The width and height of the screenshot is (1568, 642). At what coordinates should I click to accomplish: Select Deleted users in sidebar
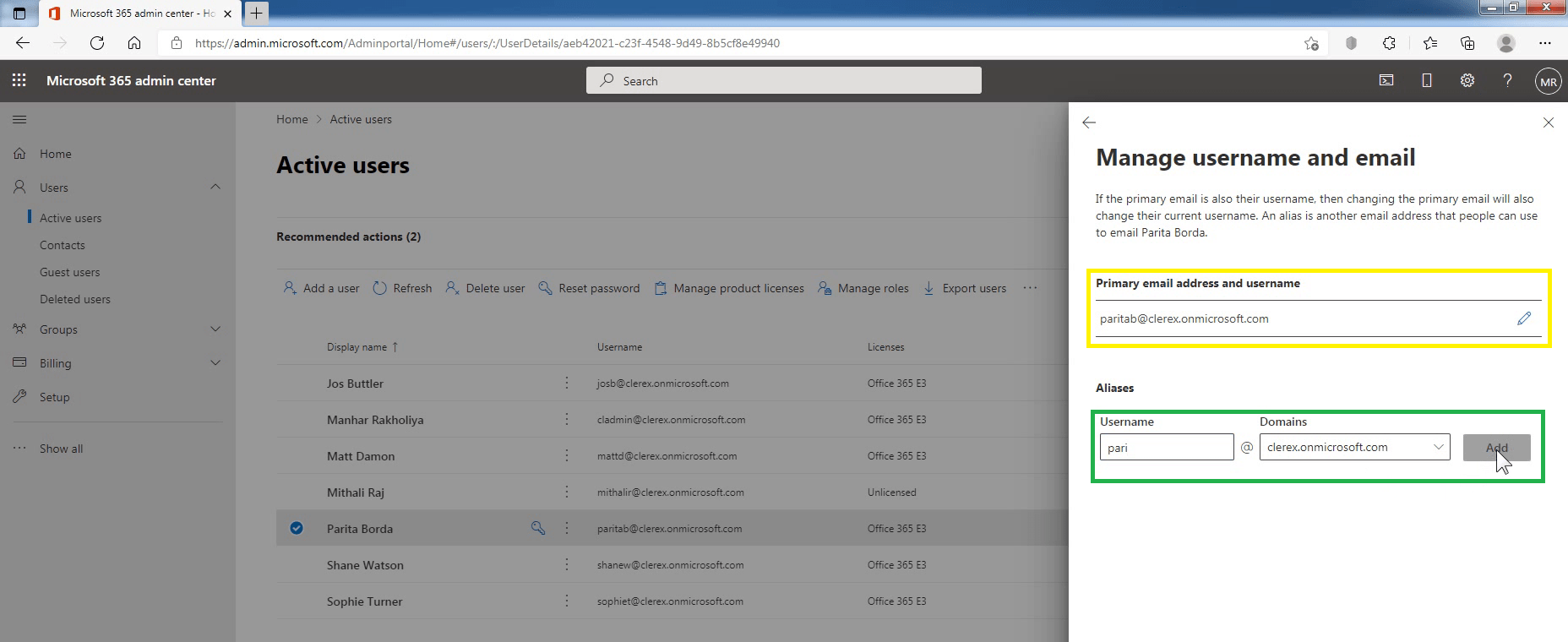coord(75,299)
